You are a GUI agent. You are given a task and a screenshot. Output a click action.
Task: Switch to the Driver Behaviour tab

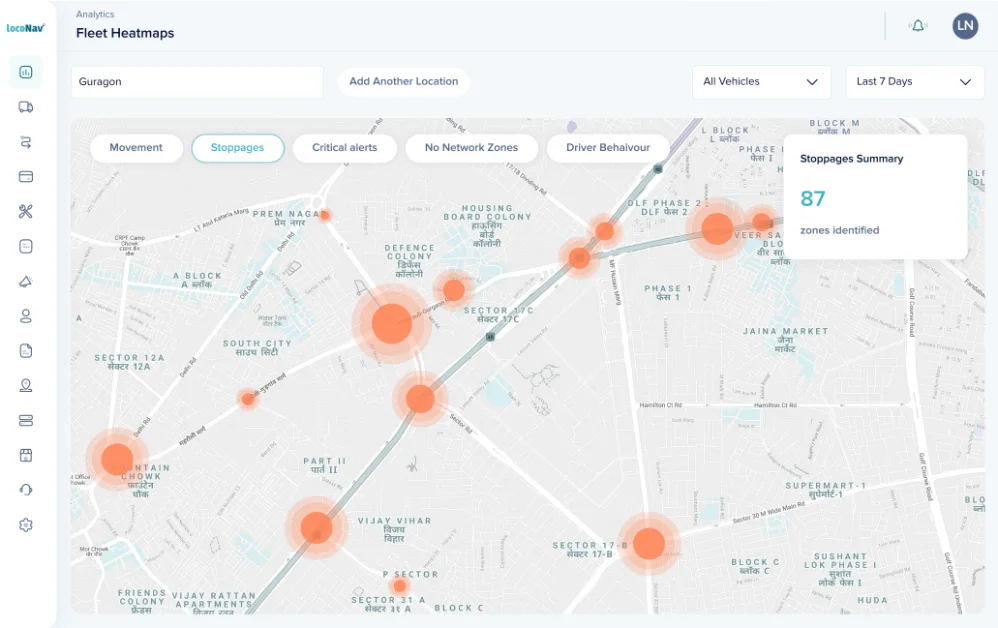pyautogui.click(x=608, y=148)
